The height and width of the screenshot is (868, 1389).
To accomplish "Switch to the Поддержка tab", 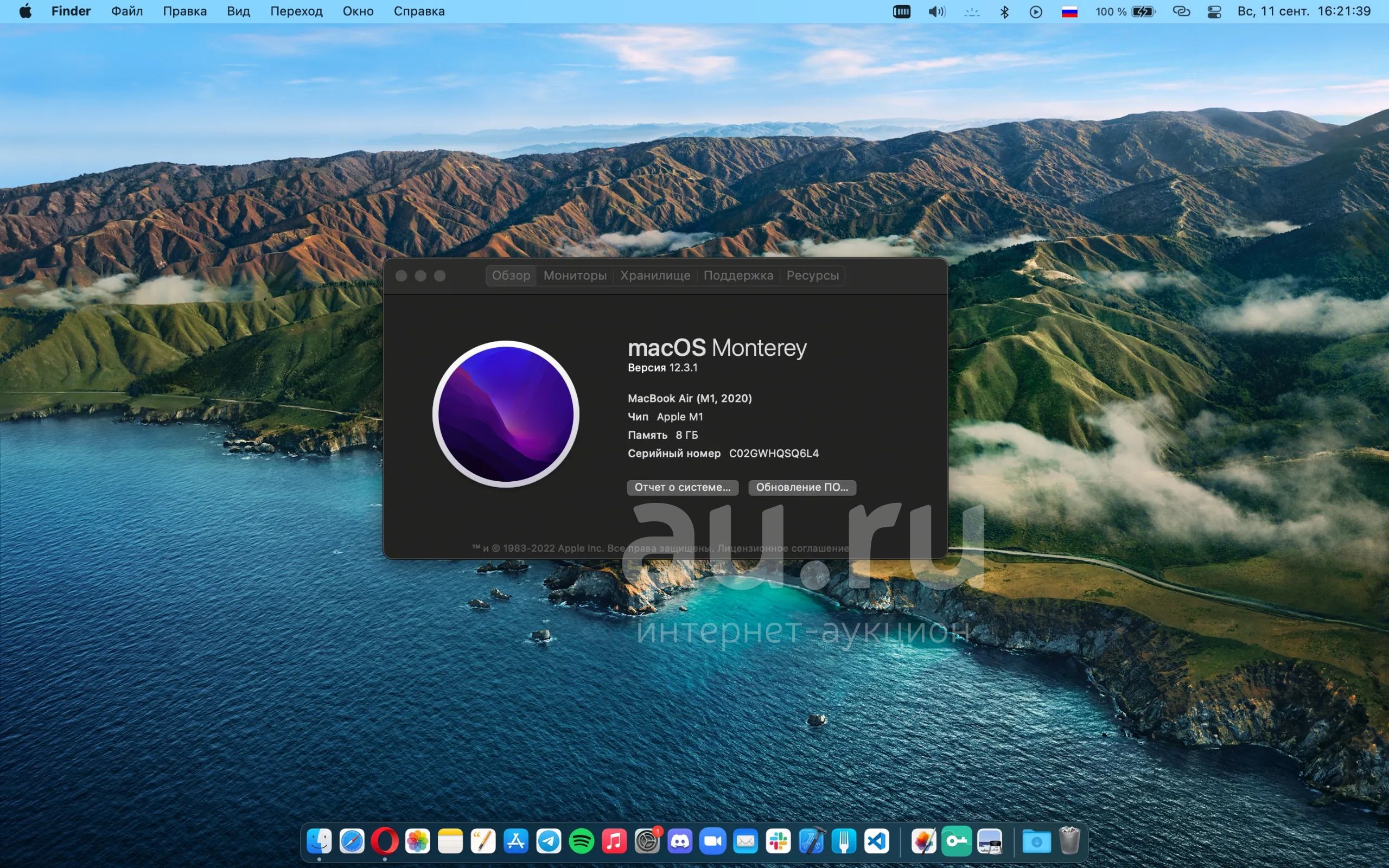I will coord(738,276).
